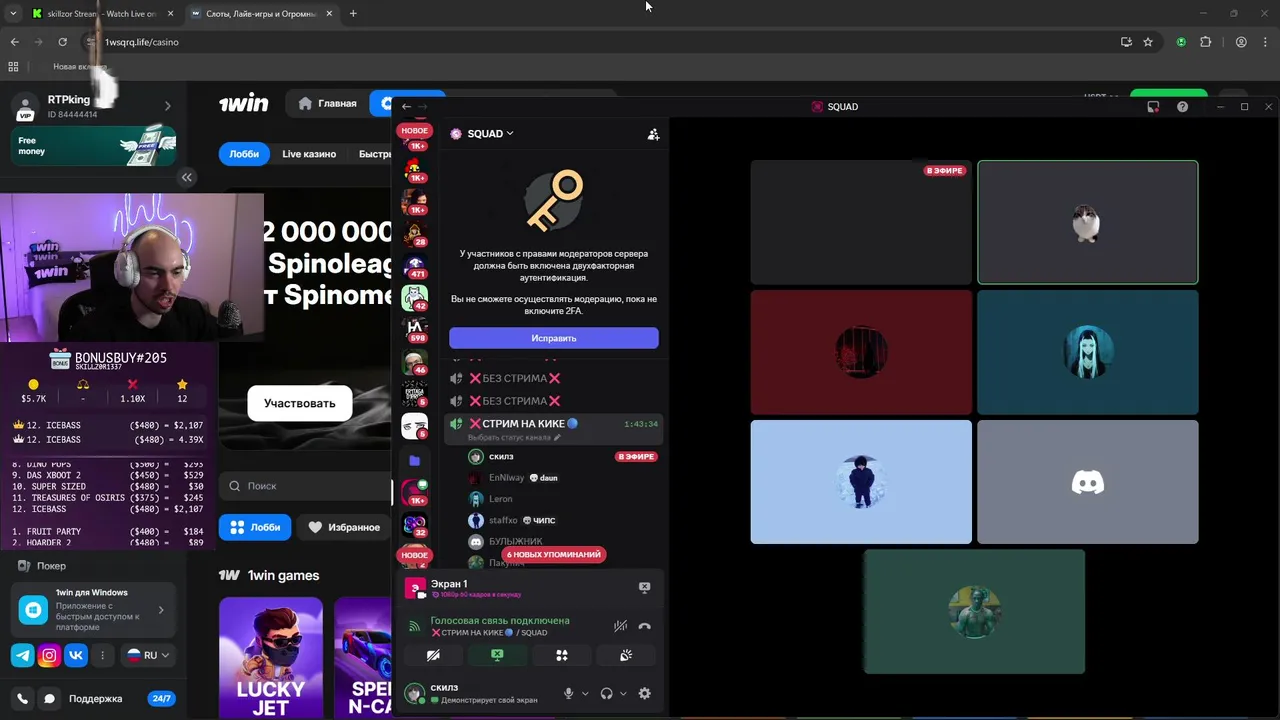Select Live казино category
This screenshot has height=720, width=1280.
tap(309, 154)
